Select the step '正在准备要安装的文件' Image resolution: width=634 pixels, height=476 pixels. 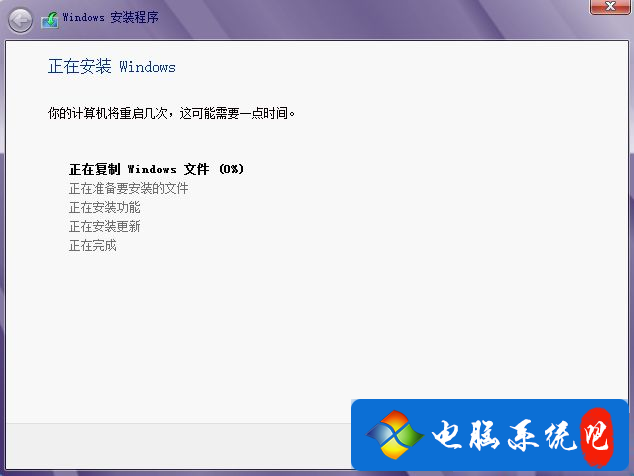pyautogui.click(x=129, y=188)
